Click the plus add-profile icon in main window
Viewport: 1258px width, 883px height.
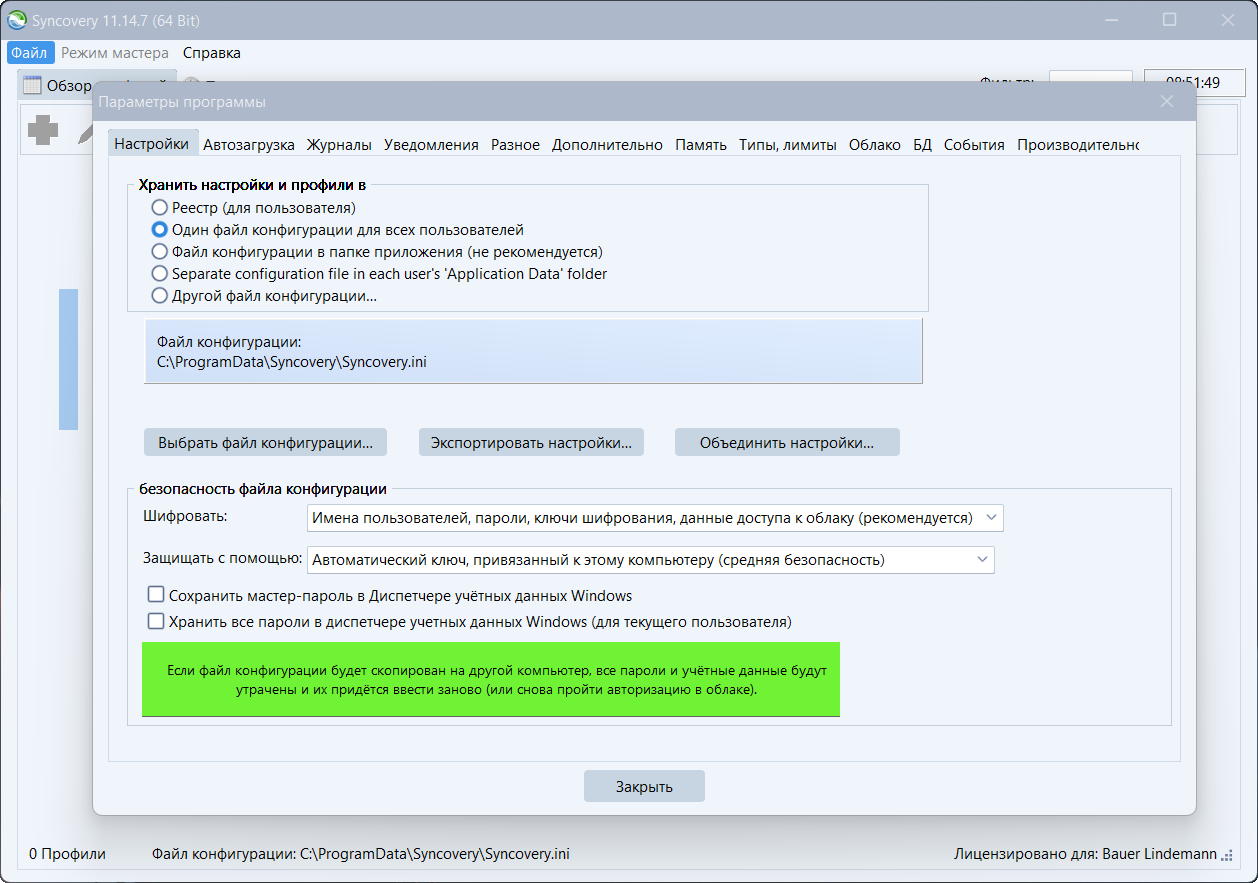pos(43,130)
